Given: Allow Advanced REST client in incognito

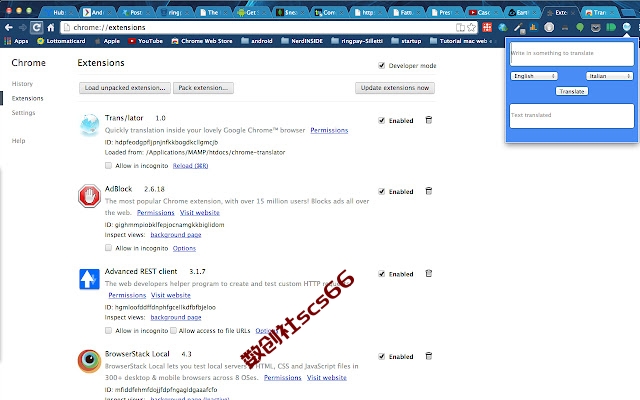Looking at the screenshot, I should click(x=108, y=330).
